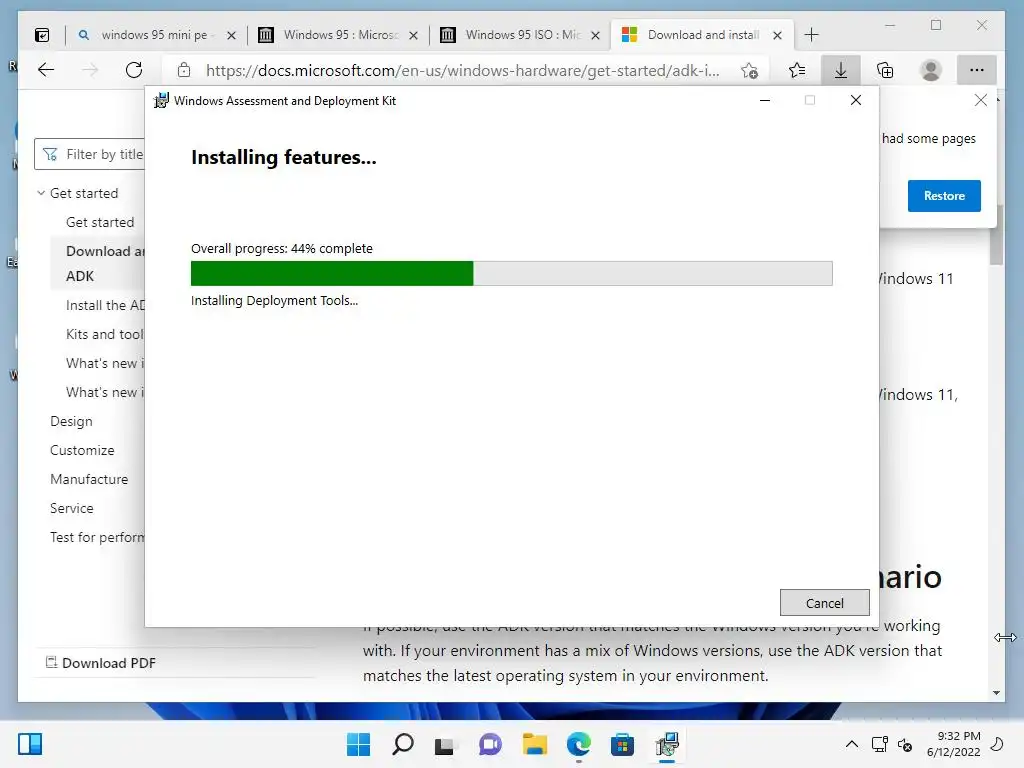The image size is (1024, 768).
Task: Close the 'Windows 95 : Microsoft' tab
Action: click(413, 35)
